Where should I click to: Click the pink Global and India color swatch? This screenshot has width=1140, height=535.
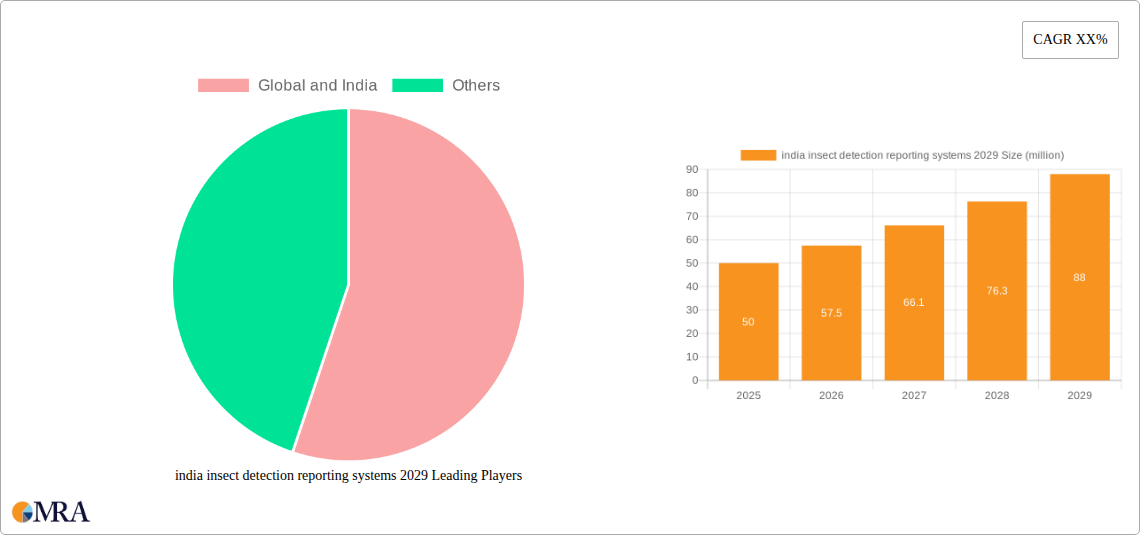[x=223, y=86]
